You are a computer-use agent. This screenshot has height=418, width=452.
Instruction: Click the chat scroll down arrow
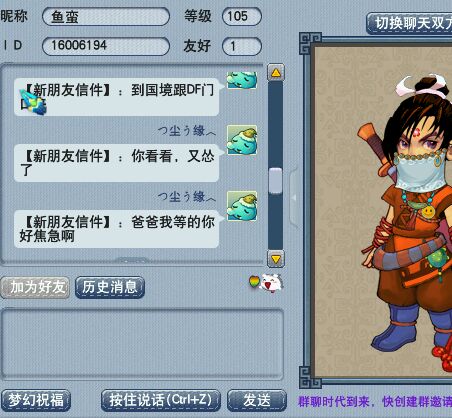276,259
